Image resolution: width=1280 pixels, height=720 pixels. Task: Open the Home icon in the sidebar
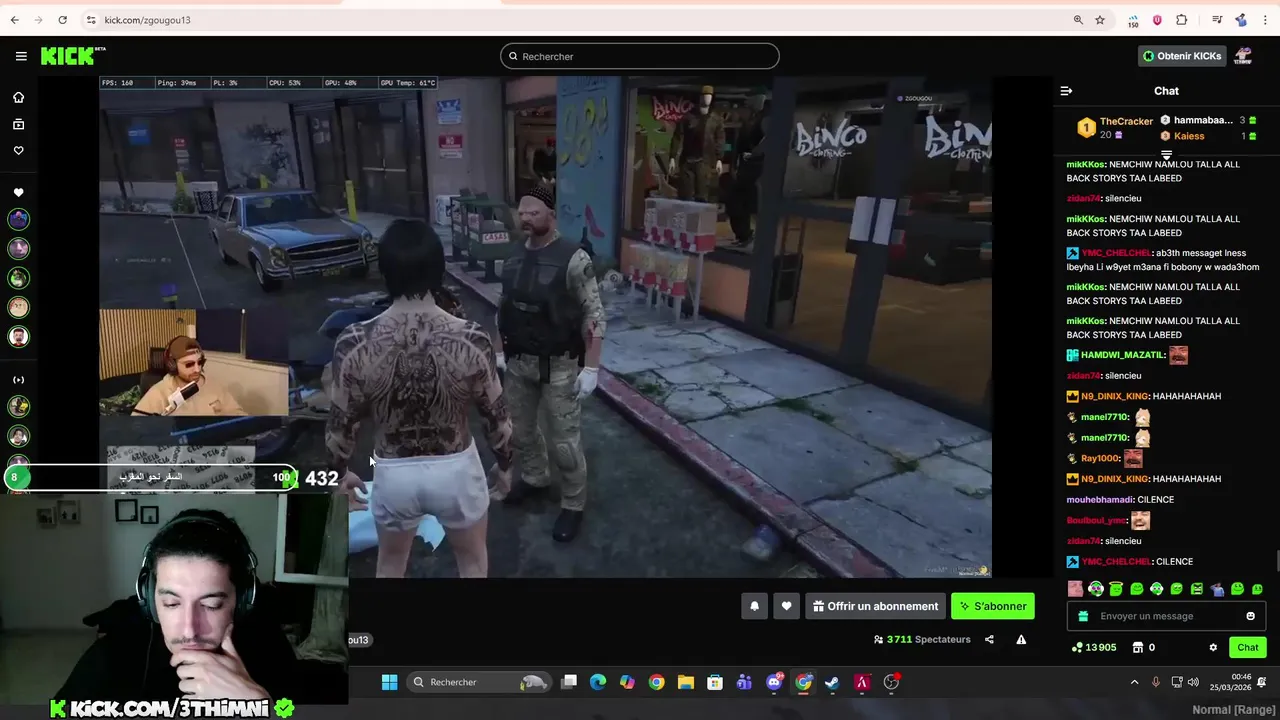point(18,97)
